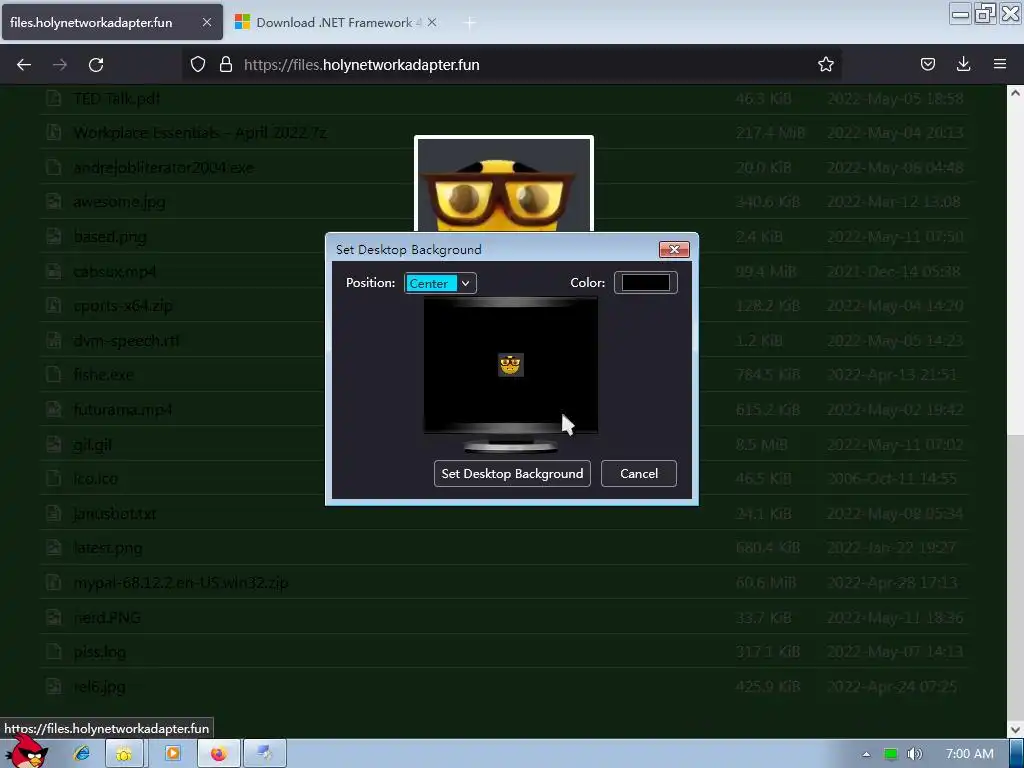Open the tracking protection shield icon
This screenshot has width=1024, height=768.
tap(198, 64)
